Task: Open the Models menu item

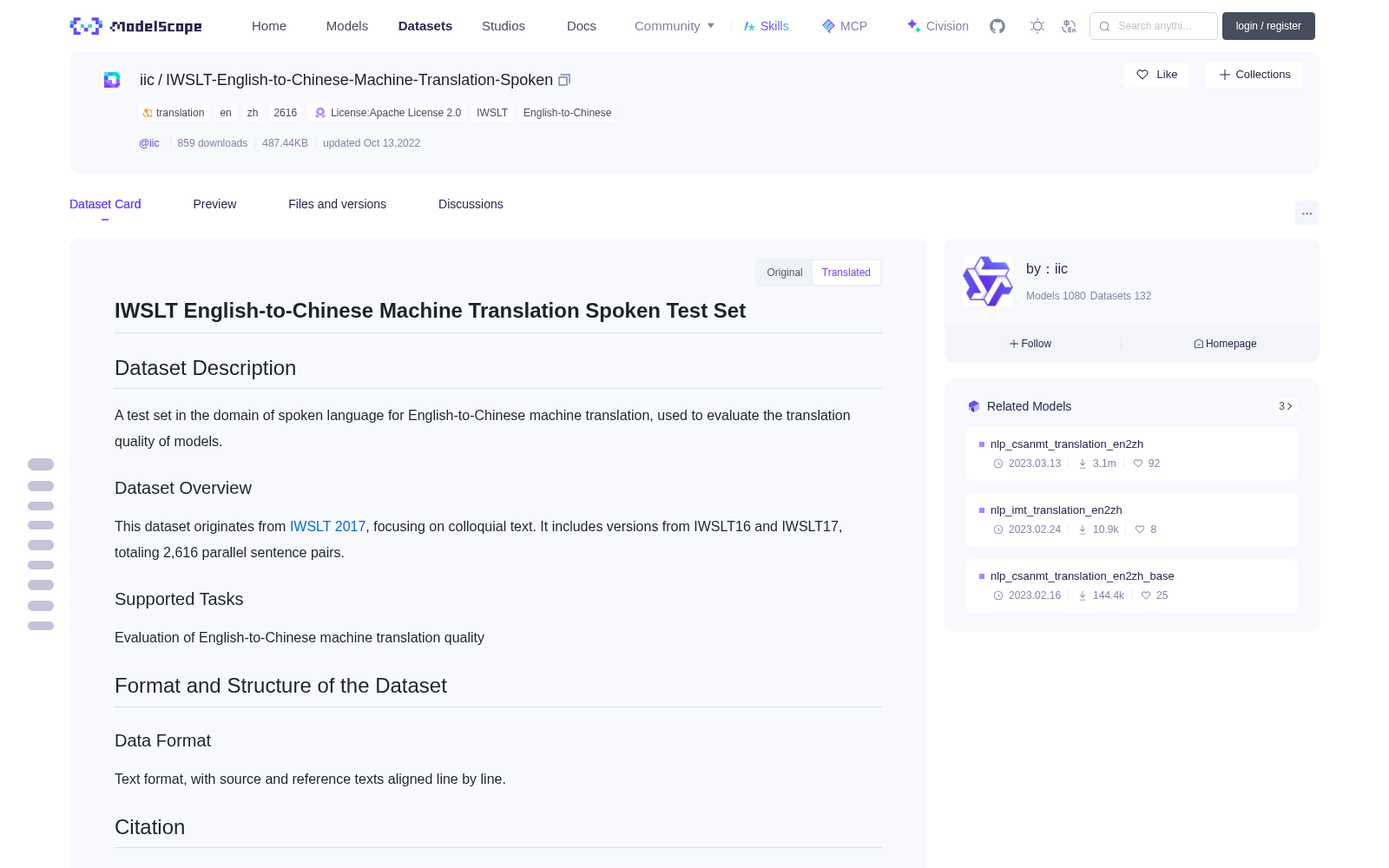Action: click(x=347, y=26)
